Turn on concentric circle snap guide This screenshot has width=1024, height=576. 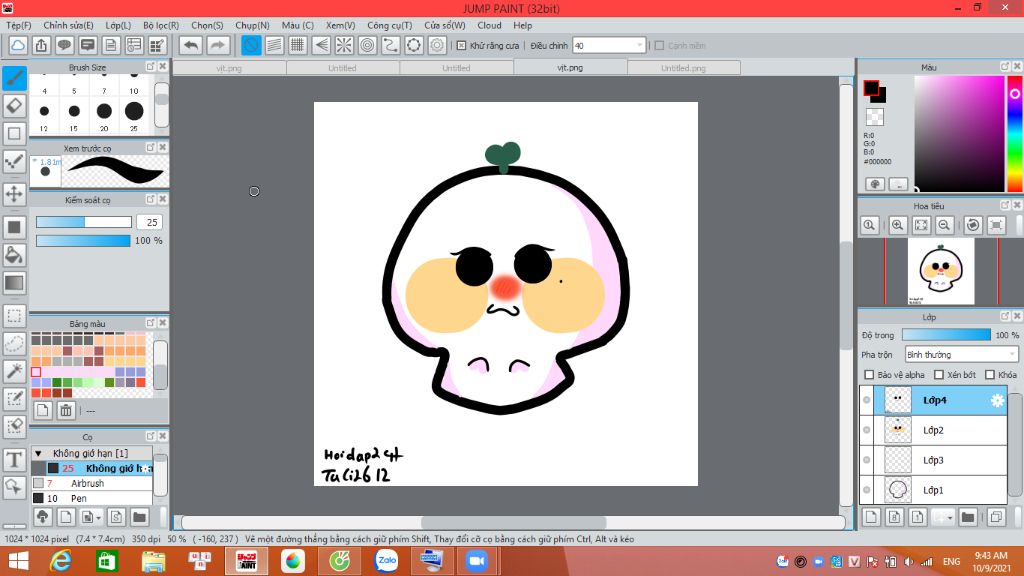pos(367,45)
